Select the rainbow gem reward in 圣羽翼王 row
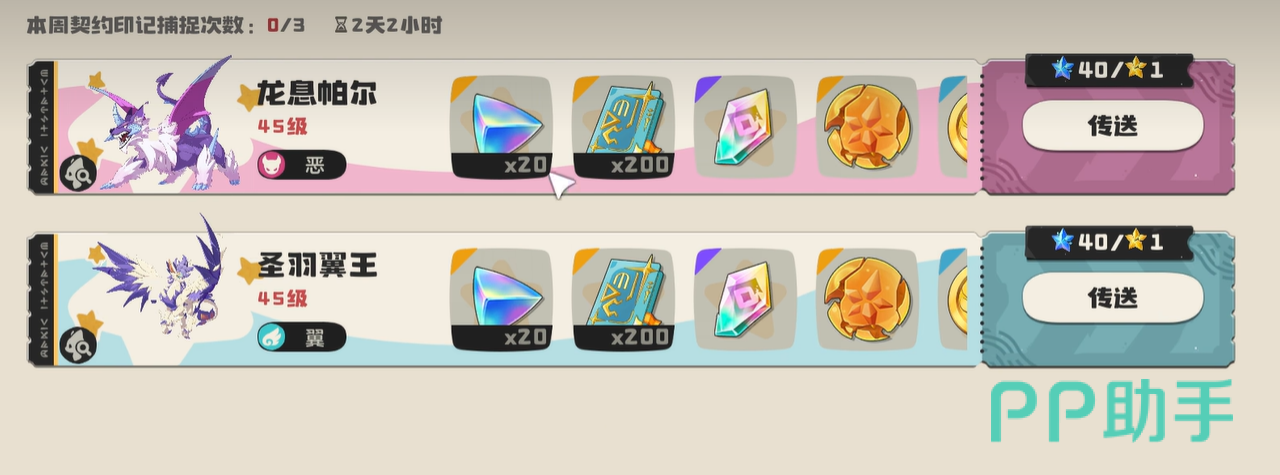 click(744, 299)
